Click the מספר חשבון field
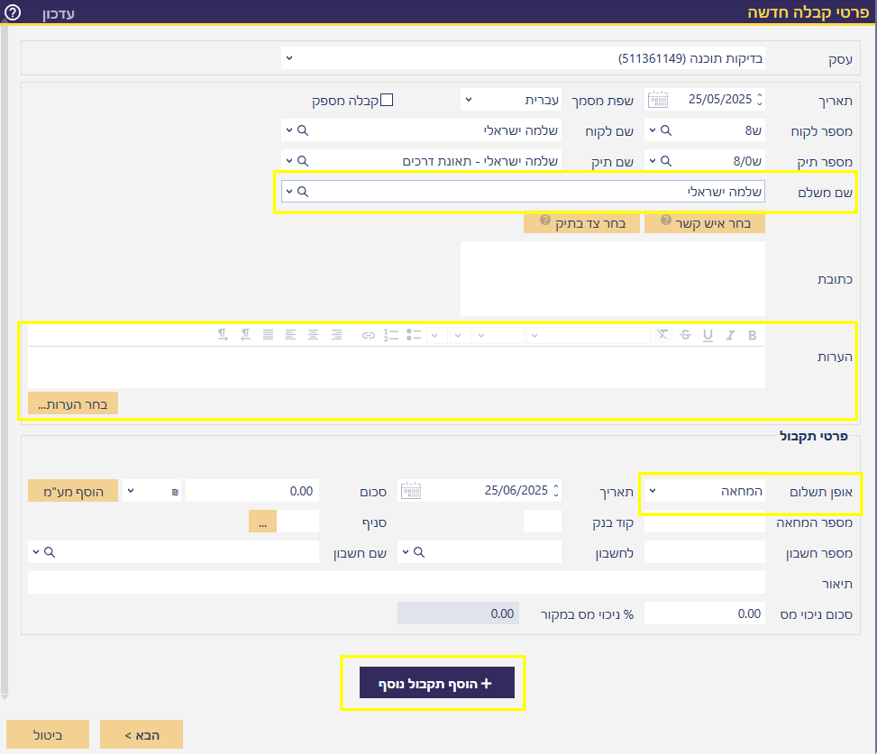 [704, 552]
